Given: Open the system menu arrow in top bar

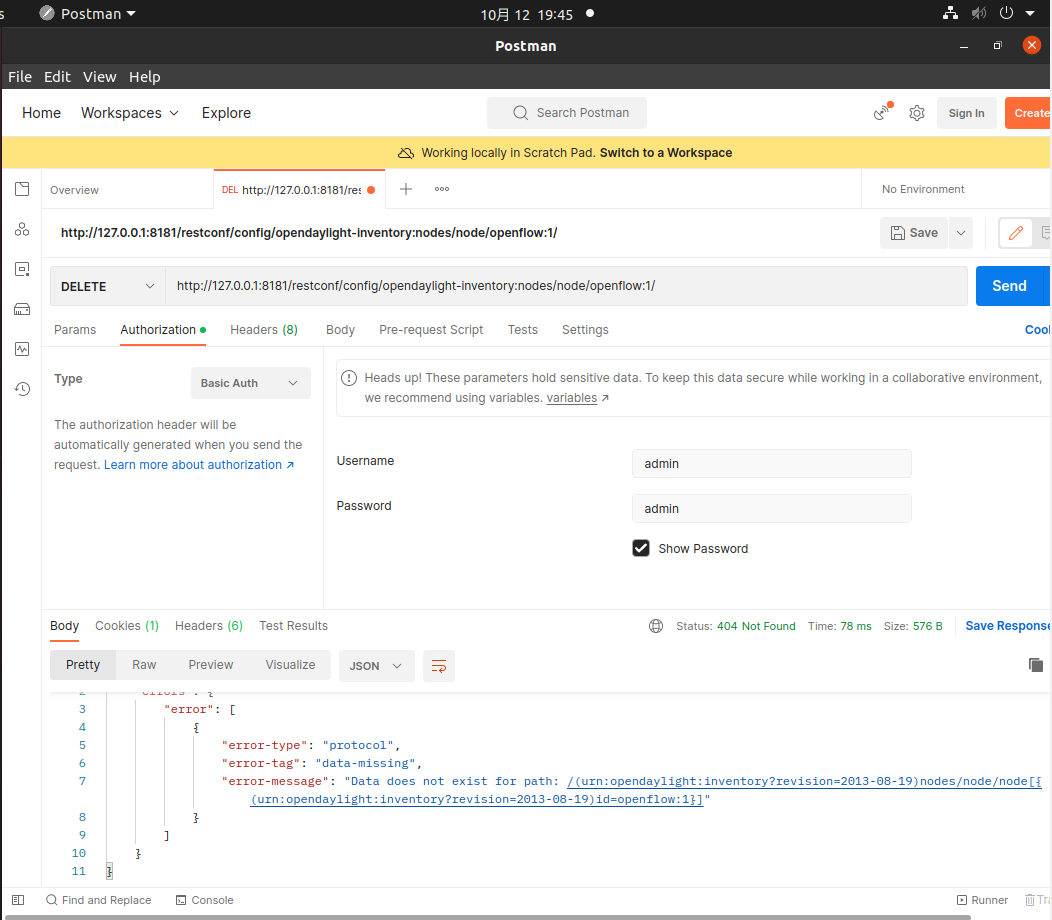Looking at the screenshot, I should (1030, 13).
